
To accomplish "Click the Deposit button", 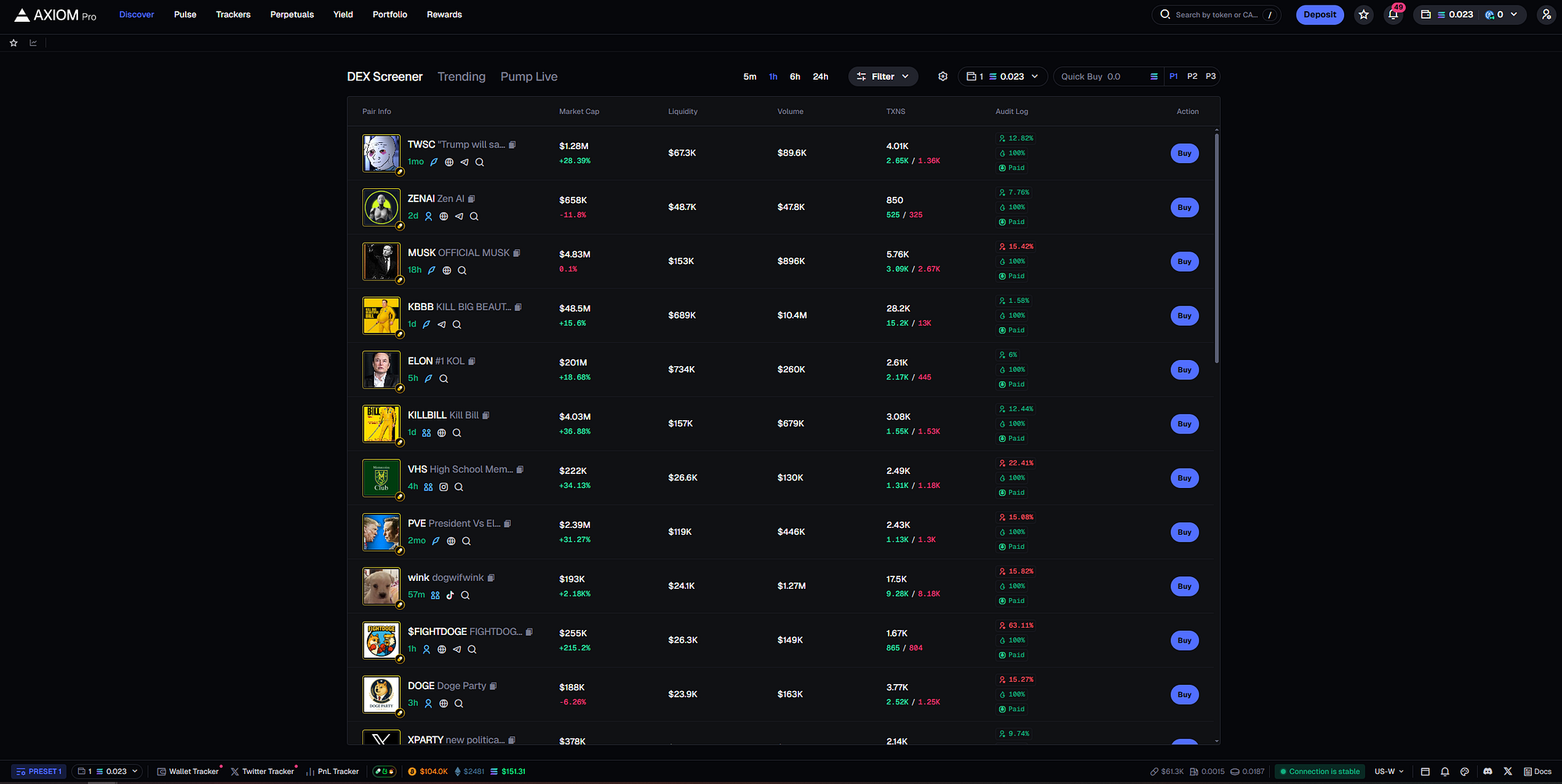I will [x=1320, y=15].
